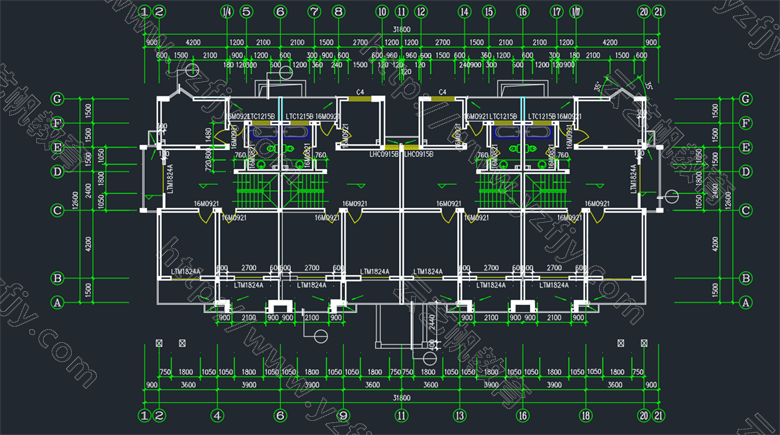Select the 31600 overall dimension at top
This screenshot has width=780, height=435.
[x=400, y=29]
